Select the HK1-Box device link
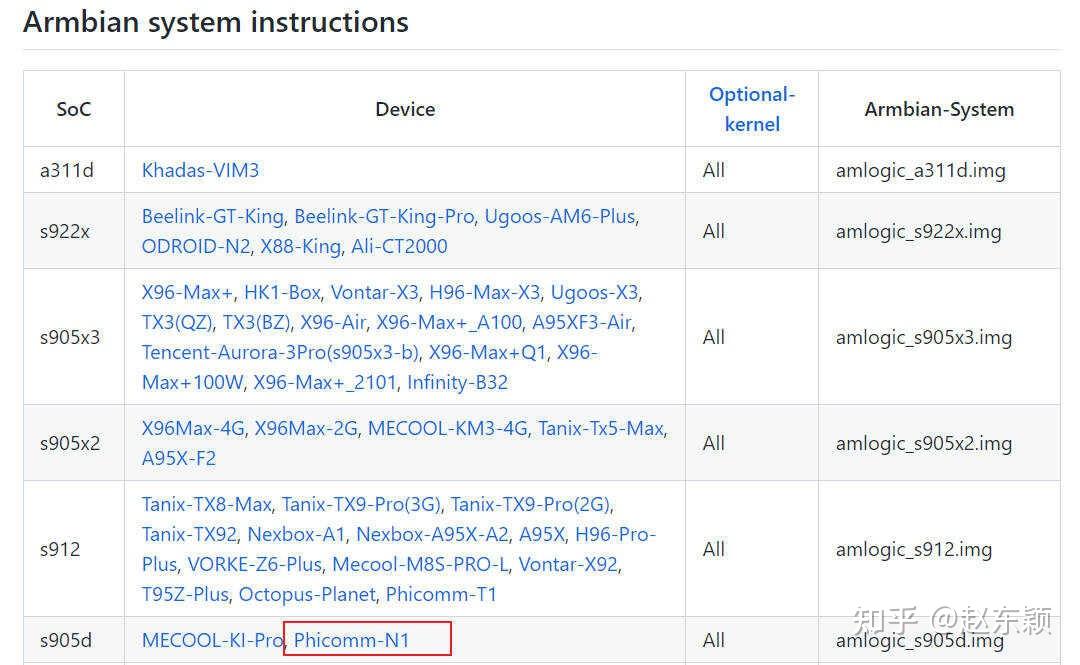Viewport: 1080px width, 665px height. pyautogui.click(x=282, y=292)
